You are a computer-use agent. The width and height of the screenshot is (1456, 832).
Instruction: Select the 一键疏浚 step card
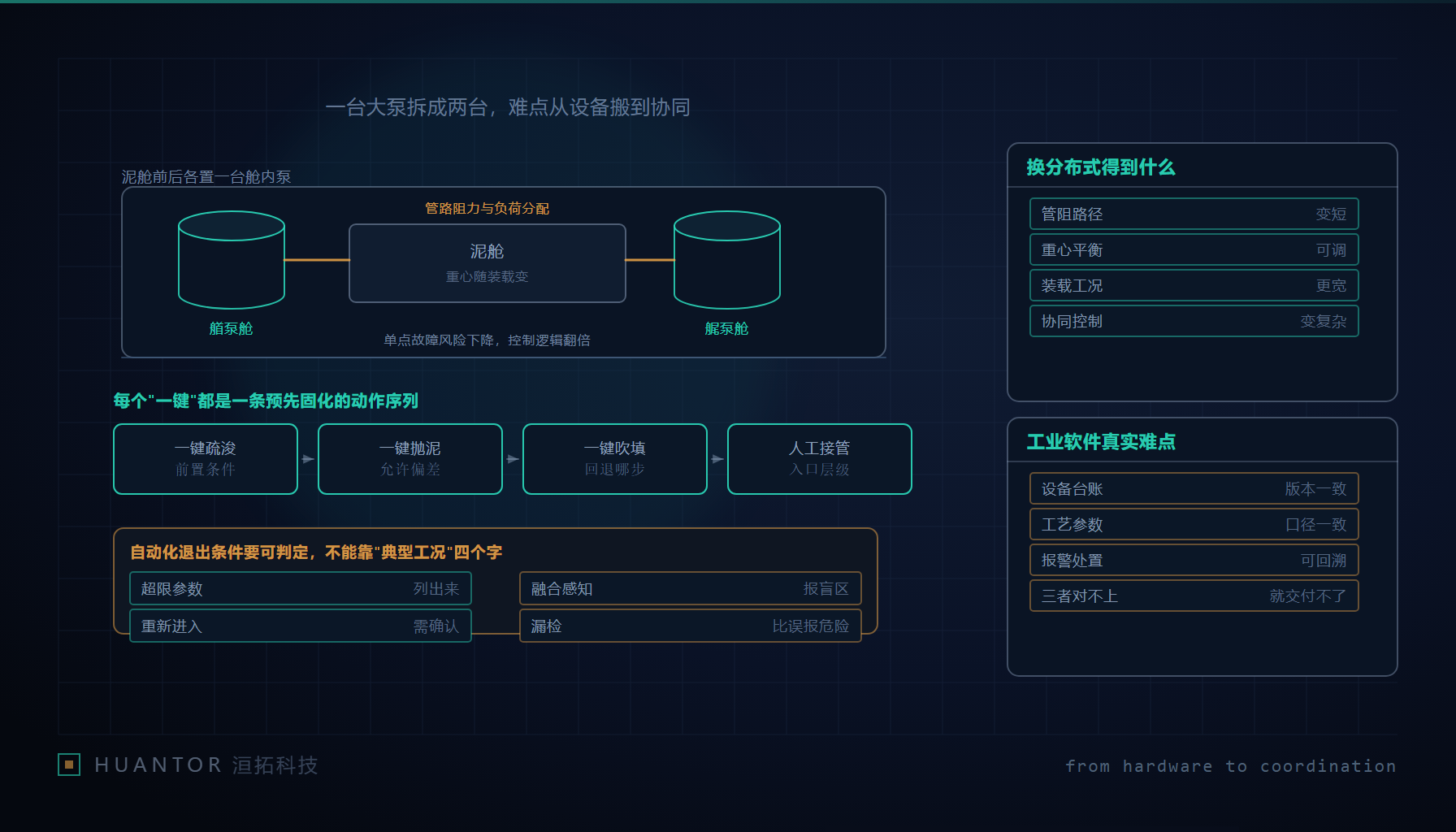(x=206, y=459)
